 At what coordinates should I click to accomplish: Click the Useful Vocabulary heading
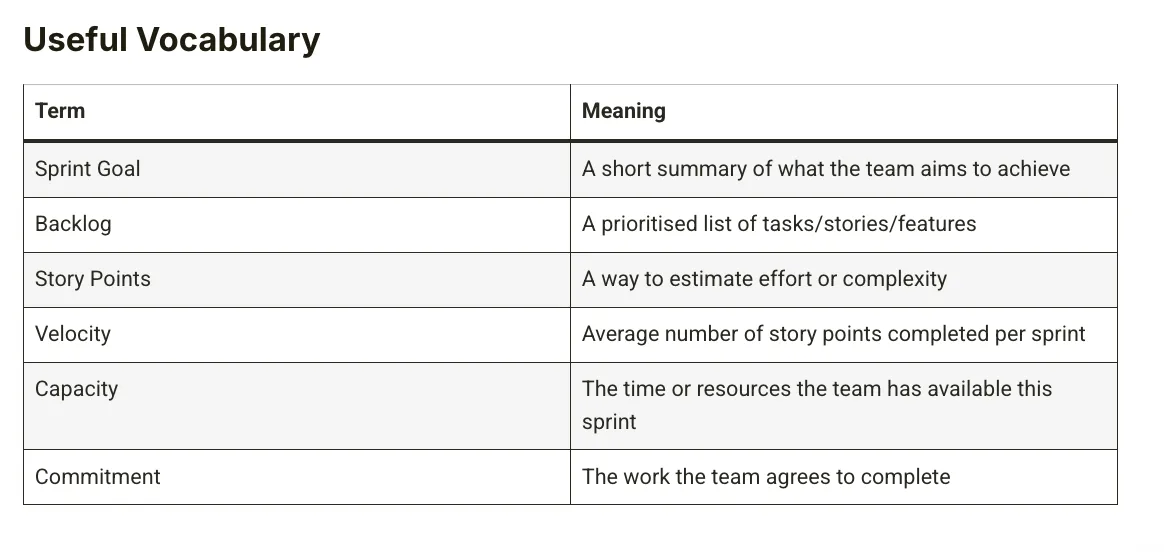pyautogui.click(x=171, y=39)
